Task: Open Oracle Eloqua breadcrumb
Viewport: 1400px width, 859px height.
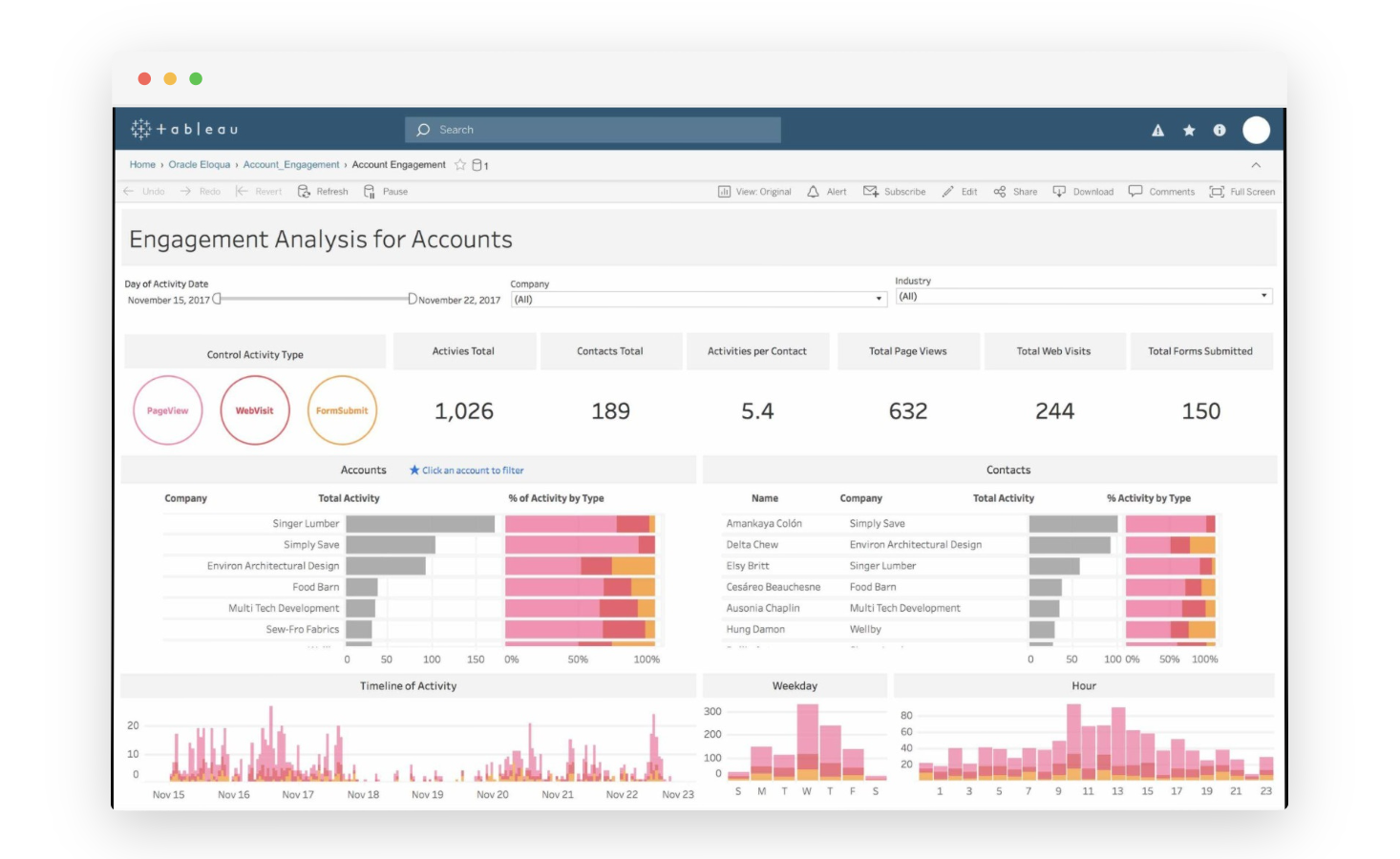Action: 200,165
